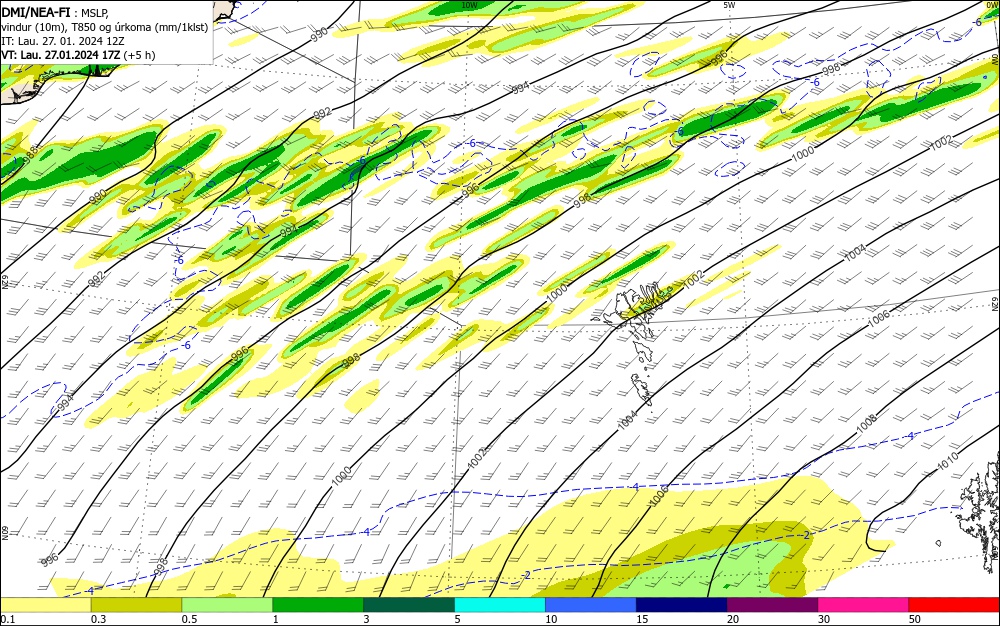Click the '10W' longitude label
Image resolution: width=1000 pixels, height=626 pixels.
[x=469, y=5]
